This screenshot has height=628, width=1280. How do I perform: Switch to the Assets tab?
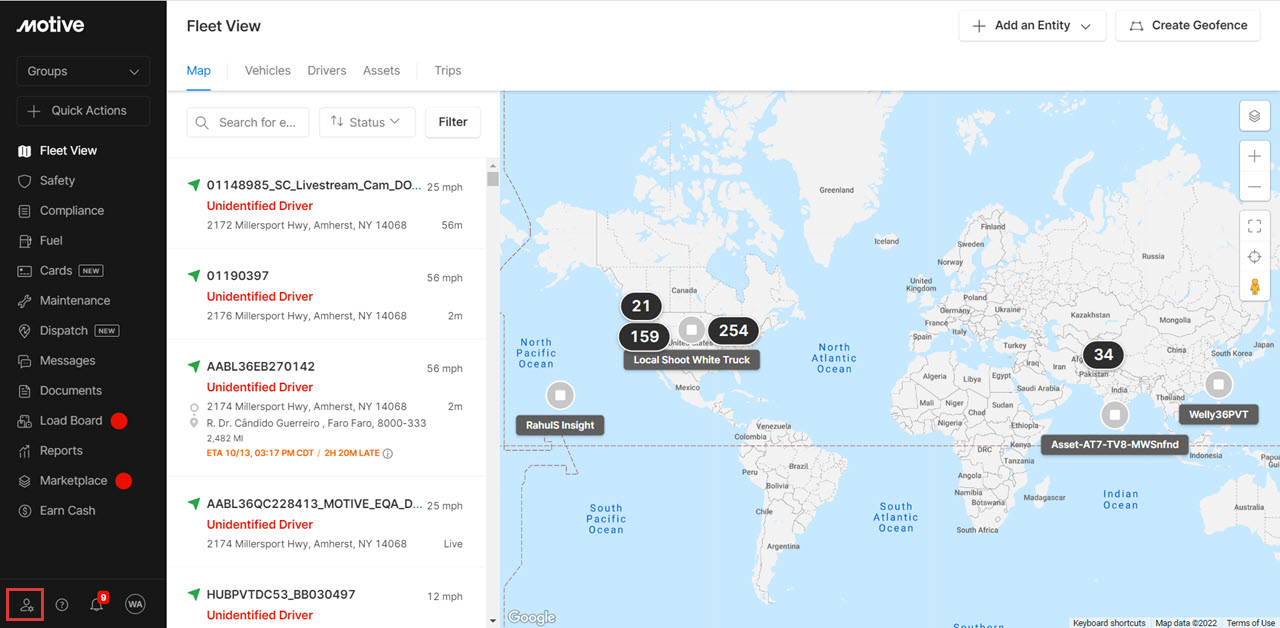[381, 71]
